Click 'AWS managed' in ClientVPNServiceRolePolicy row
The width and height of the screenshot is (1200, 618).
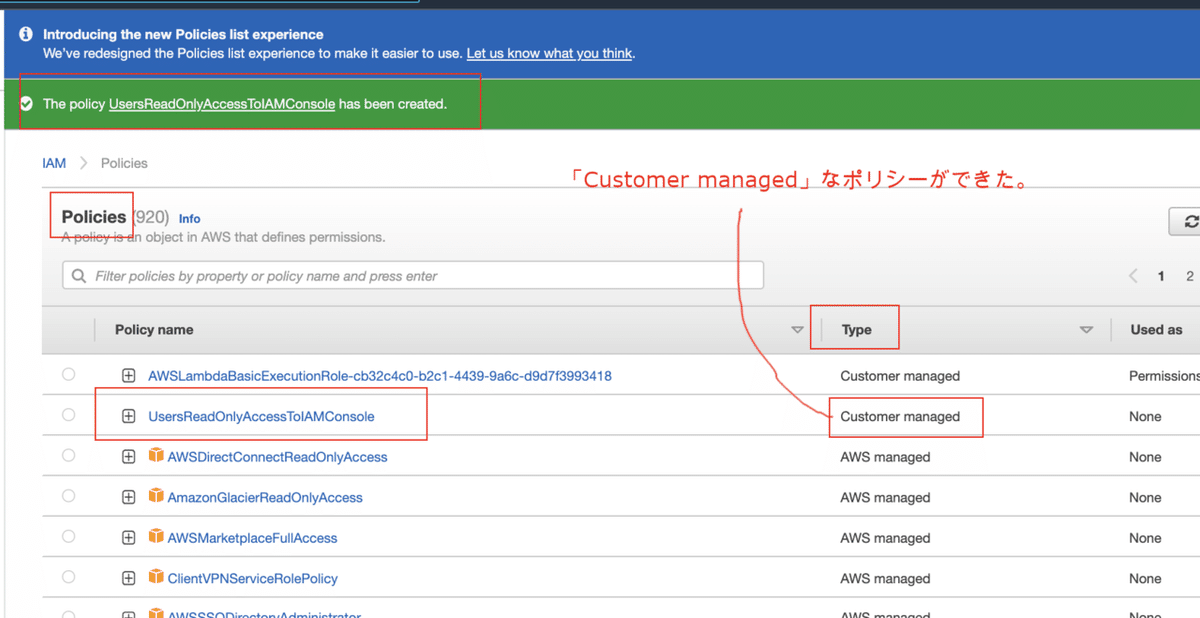(x=885, y=578)
